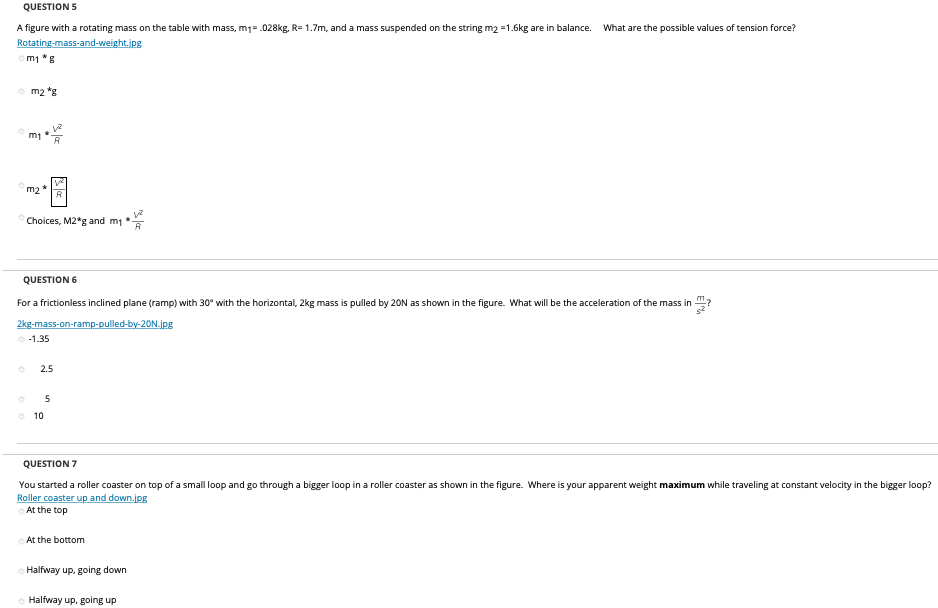Viewport: 938px width, 608px height.
Task: Choose 2.5 as the acceleration
Action: pyautogui.click(x=22, y=369)
